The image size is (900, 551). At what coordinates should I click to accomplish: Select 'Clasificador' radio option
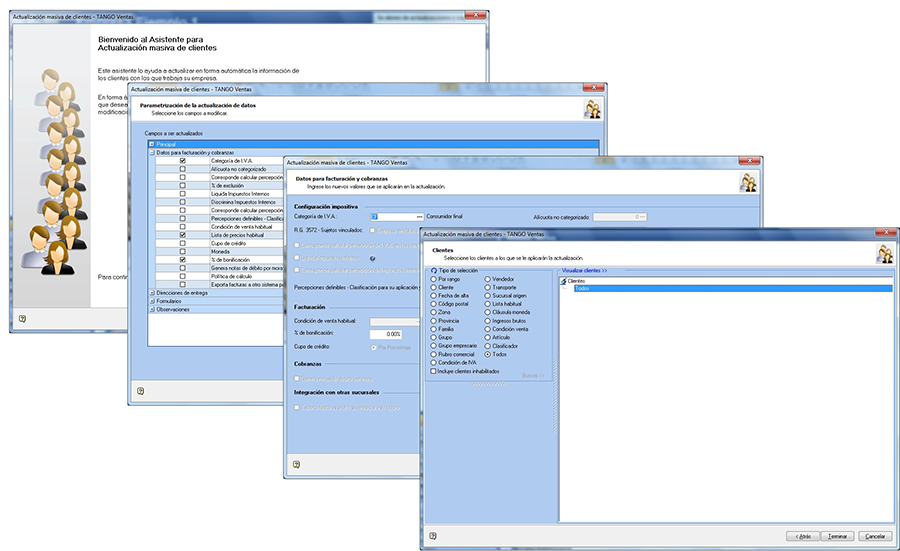pyautogui.click(x=487, y=346)
